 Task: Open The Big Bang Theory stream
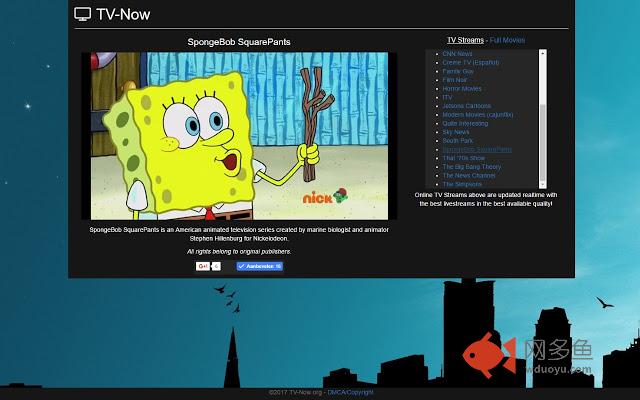coord(471,167)
